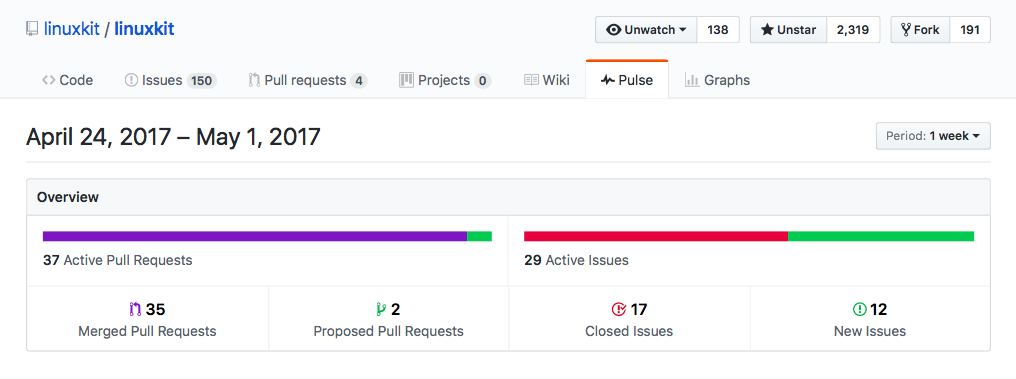Viewport: 1016px width, 379px height.
Task: Switch to the Graphs tab
Action: pyautogui.click(x=717, y=80)
